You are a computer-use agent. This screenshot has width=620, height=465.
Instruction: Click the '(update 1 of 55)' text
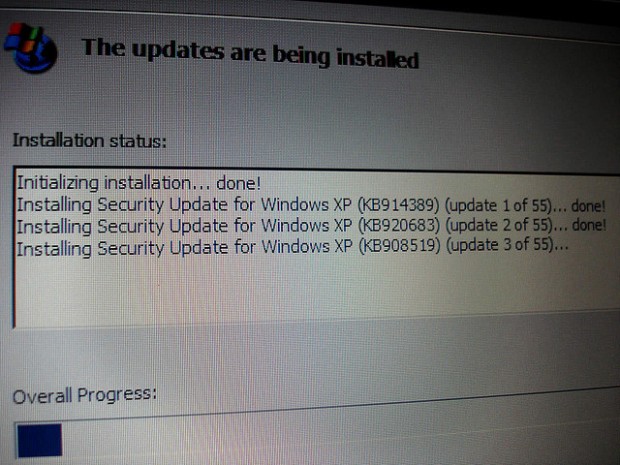[499, 206]
